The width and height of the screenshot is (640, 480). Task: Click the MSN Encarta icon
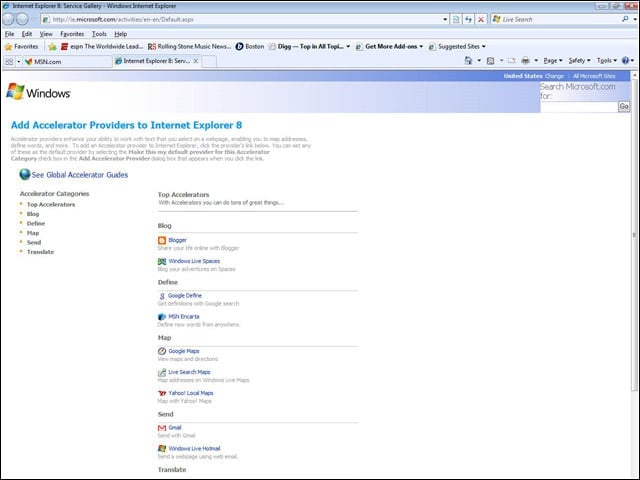[x=162, y=317]
